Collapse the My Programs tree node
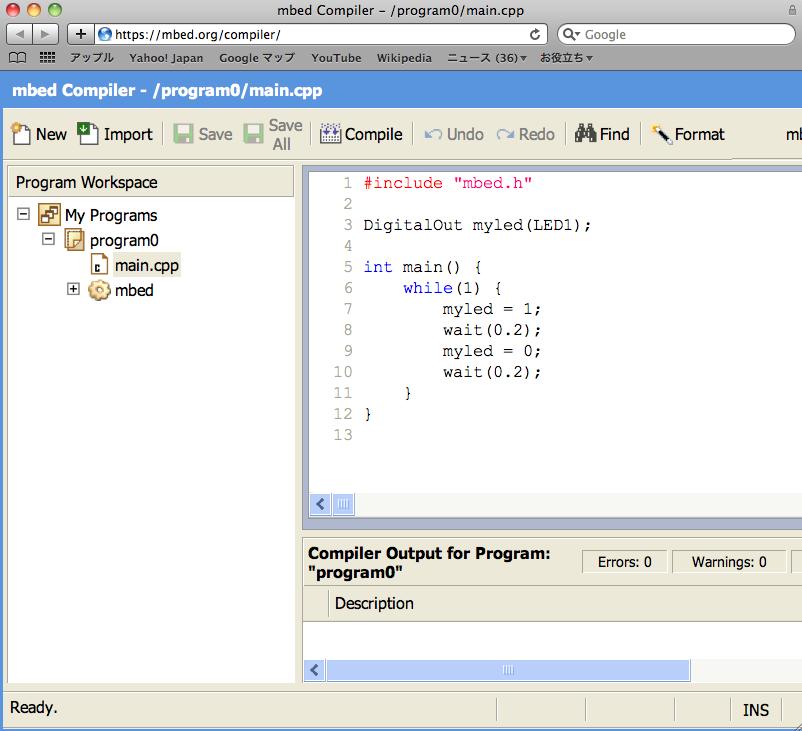Screen dimensions: 802x731 [23, 214]
